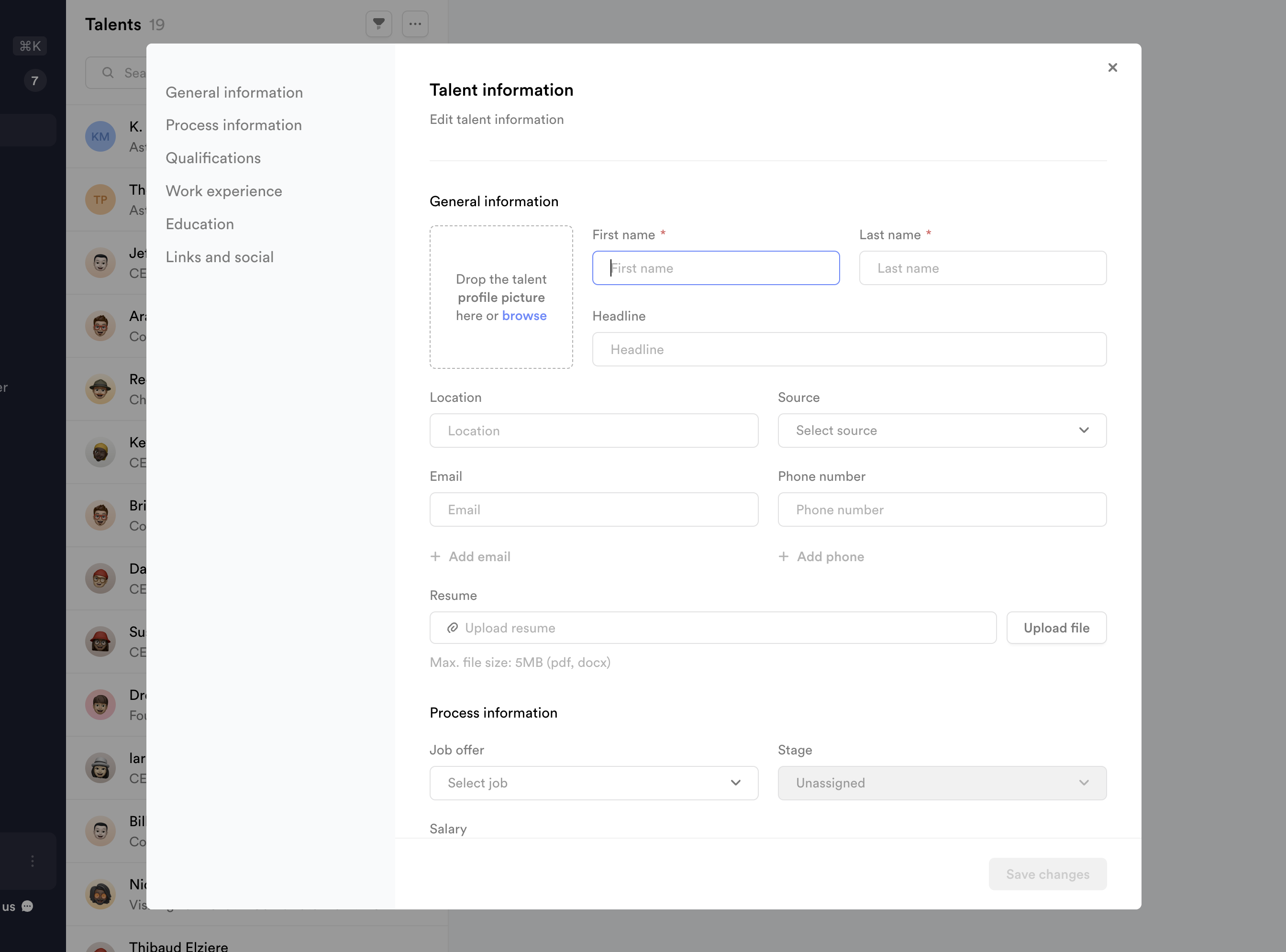Viewport: 1286px width, 952px height.
Task: Expand the Unassigned stage dropdown
Action: click(942, 783)
